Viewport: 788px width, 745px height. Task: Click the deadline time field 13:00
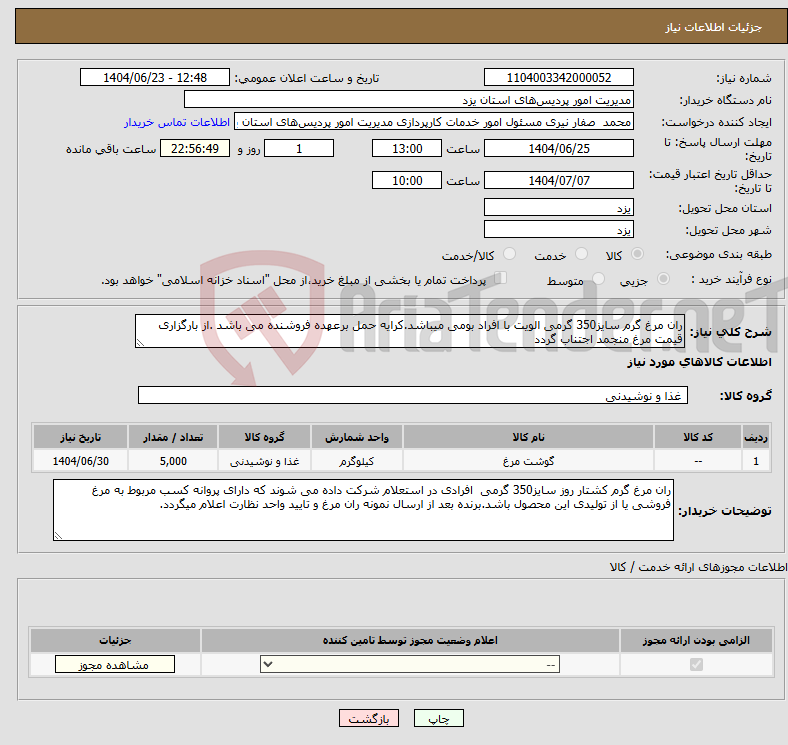click(407, 148)
